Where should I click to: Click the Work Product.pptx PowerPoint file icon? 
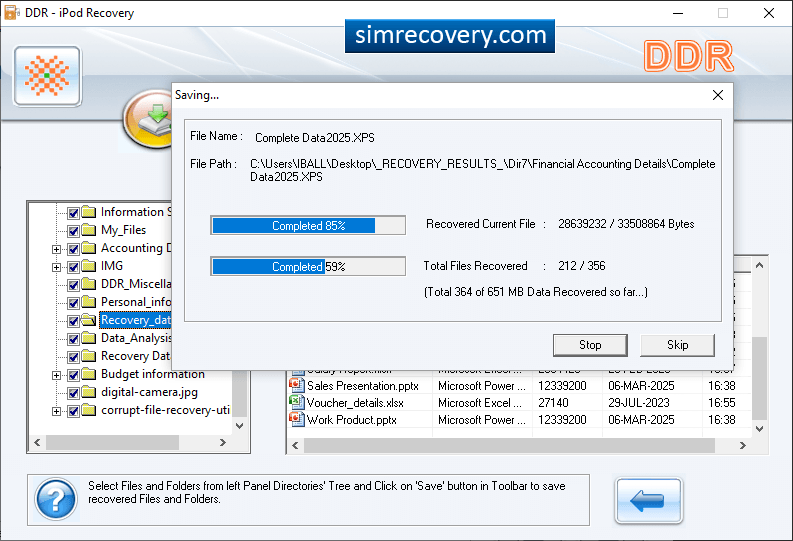296,419
